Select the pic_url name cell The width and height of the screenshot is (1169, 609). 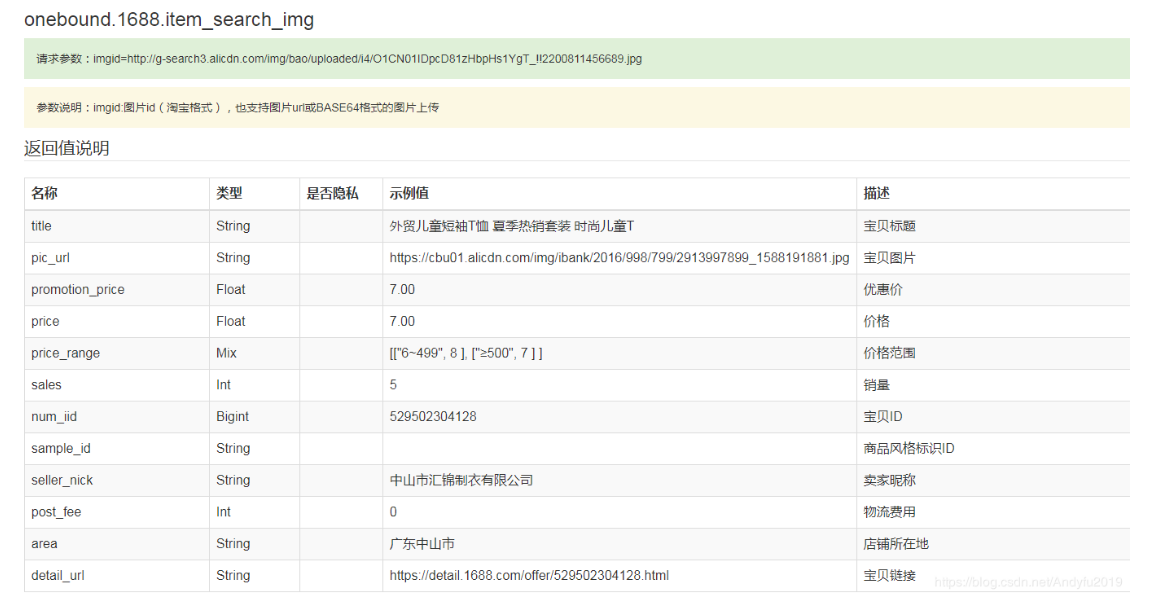click(x=117, y=258)
